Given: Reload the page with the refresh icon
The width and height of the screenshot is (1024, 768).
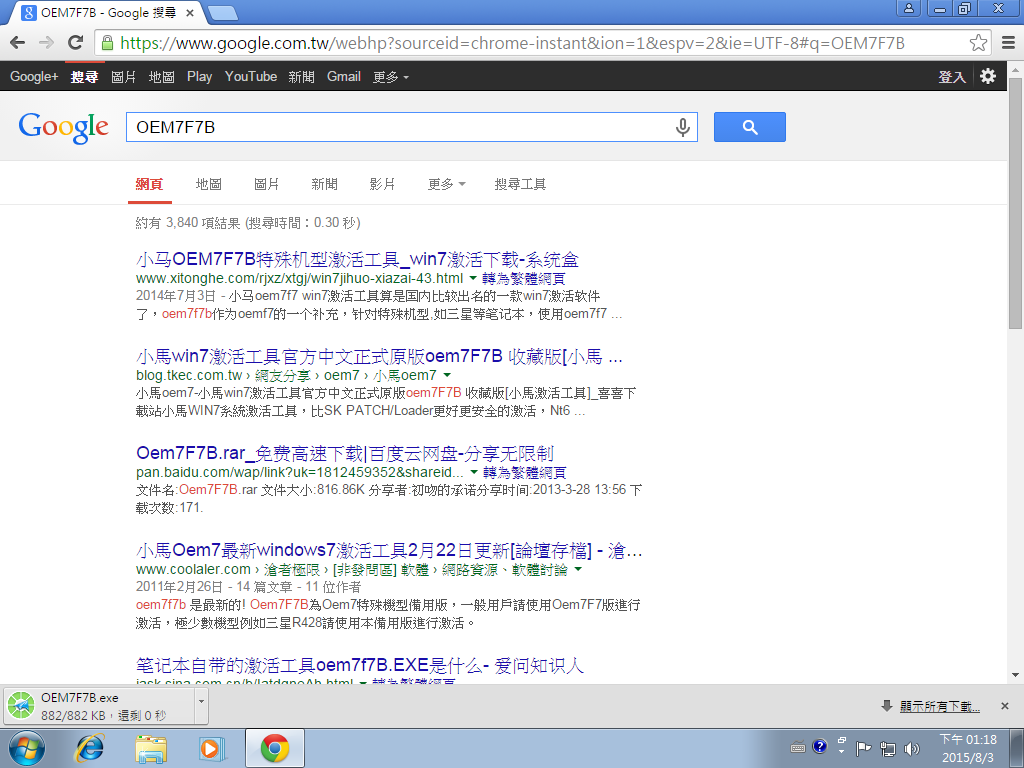Looking at the screenshot, I should 76,43.
